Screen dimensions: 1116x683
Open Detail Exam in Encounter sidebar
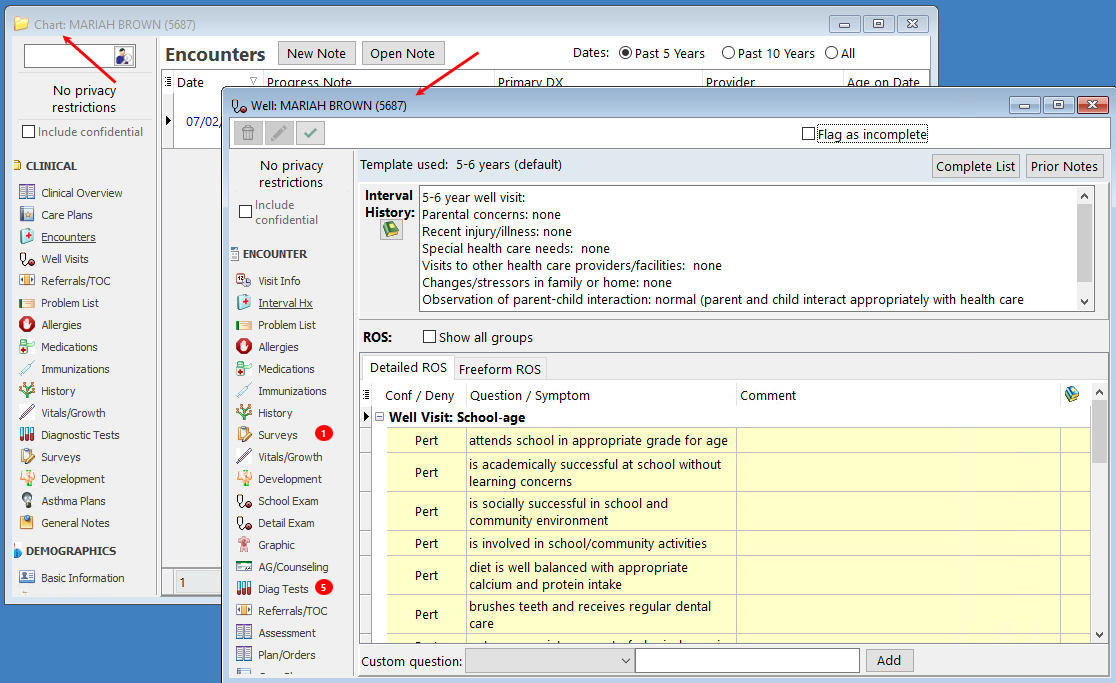pos(285,523)
